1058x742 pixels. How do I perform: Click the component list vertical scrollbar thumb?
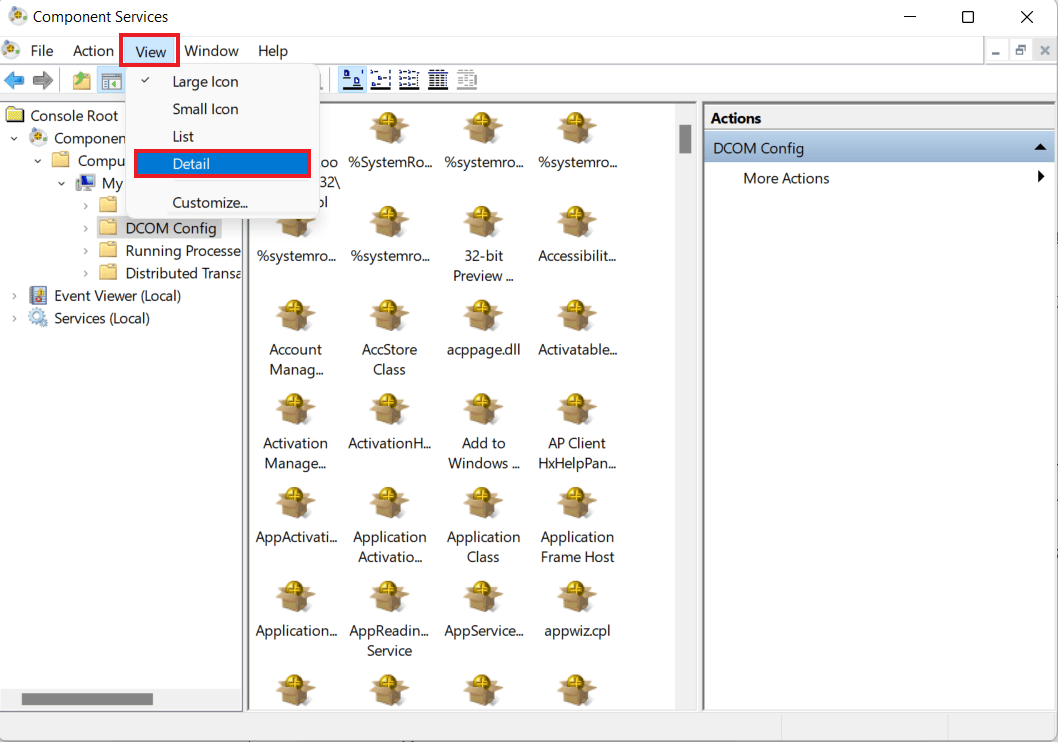(x=685, y=139)
